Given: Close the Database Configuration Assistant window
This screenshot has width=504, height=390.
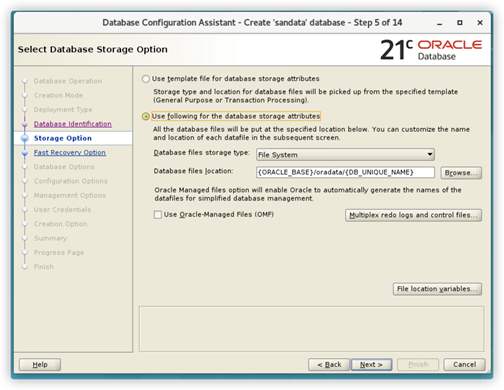Looking at the screenshot, I should point(480,23).
